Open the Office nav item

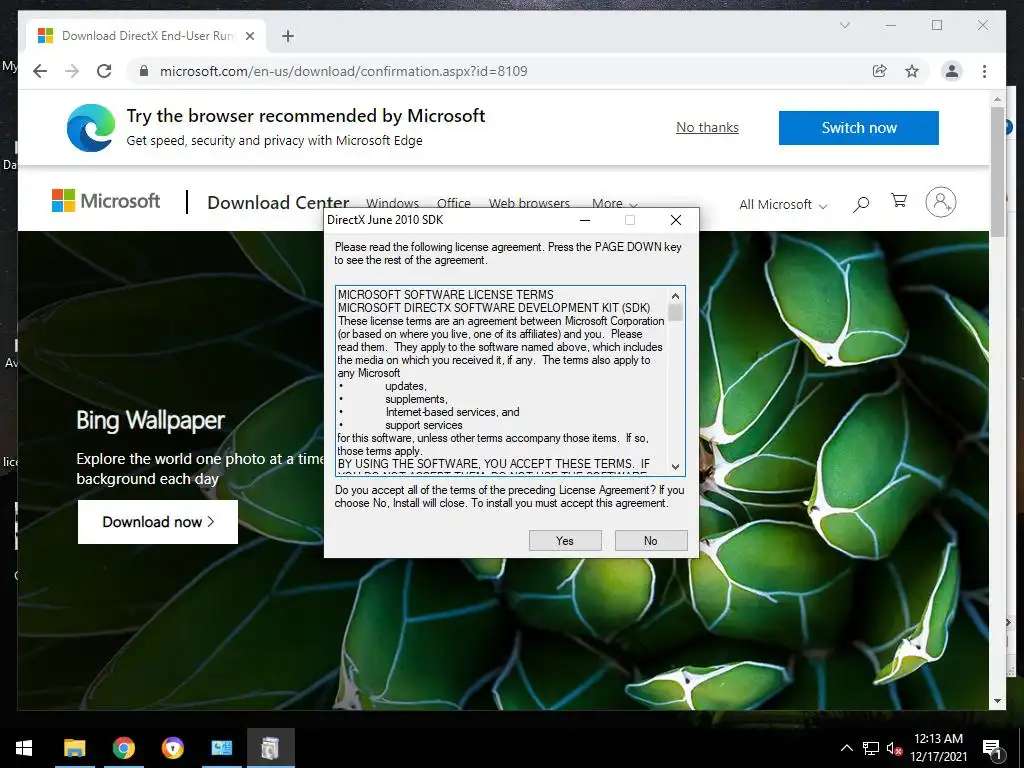pos(454,203)
